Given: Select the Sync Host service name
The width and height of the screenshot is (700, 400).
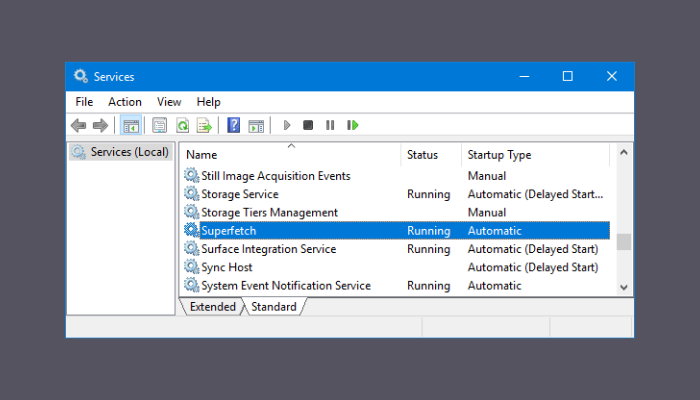Looking at the screenshot, I should point(227,267).
